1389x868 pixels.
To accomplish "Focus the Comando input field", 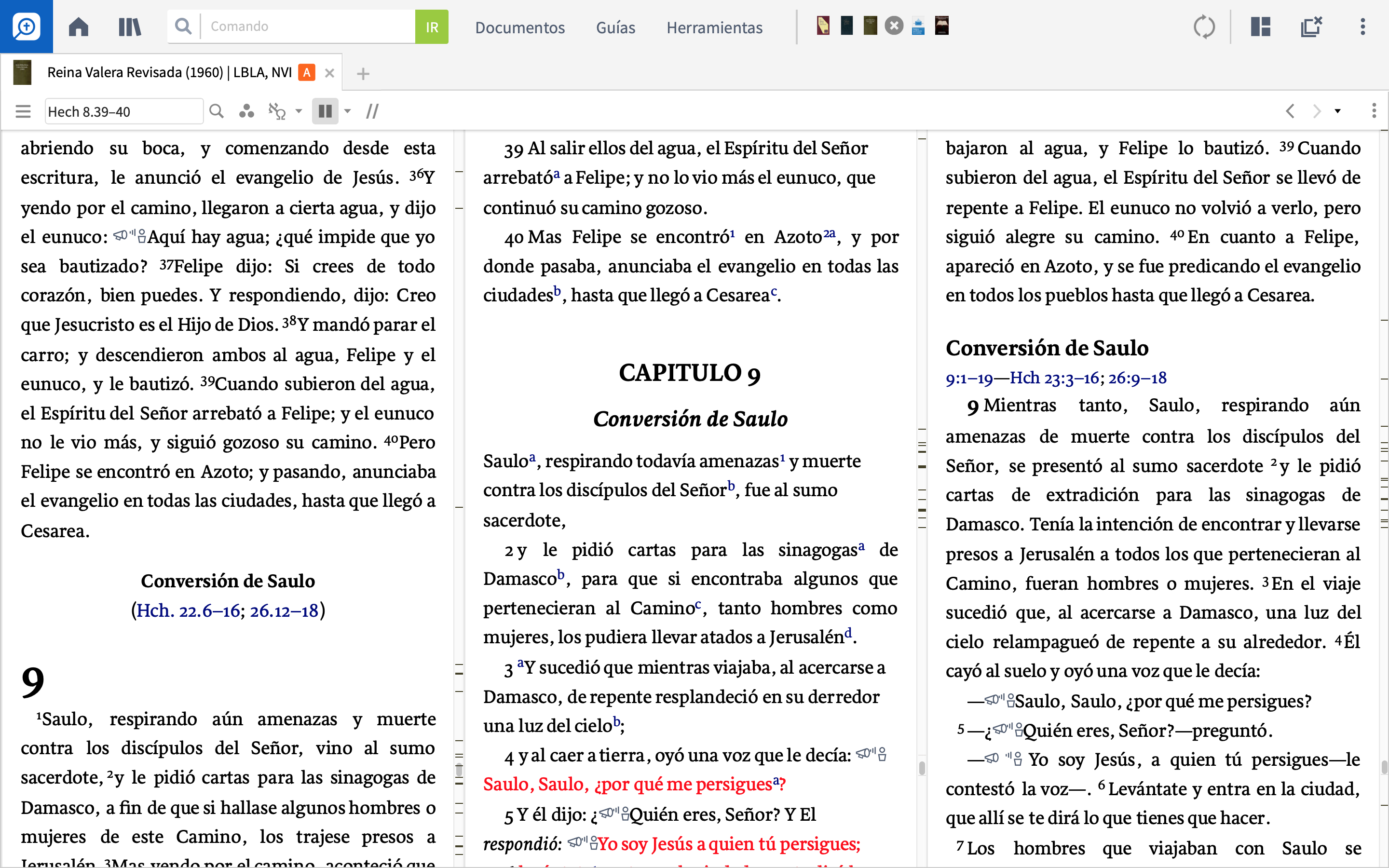I will pyautogui.click(x=309, y=27).
